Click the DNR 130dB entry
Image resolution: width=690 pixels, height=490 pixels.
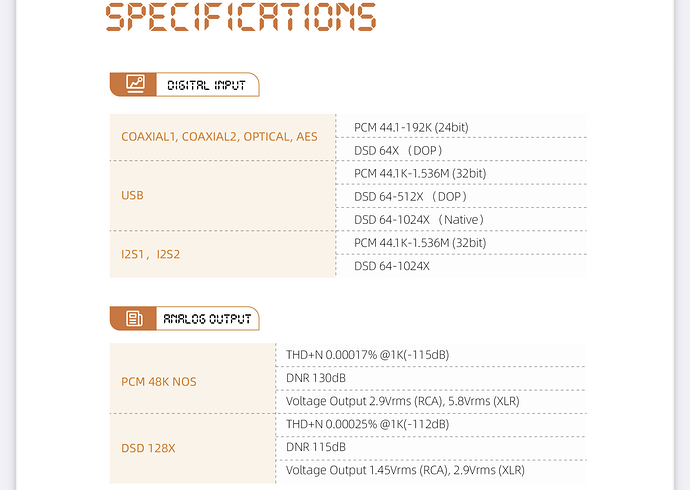pos(316,378)
